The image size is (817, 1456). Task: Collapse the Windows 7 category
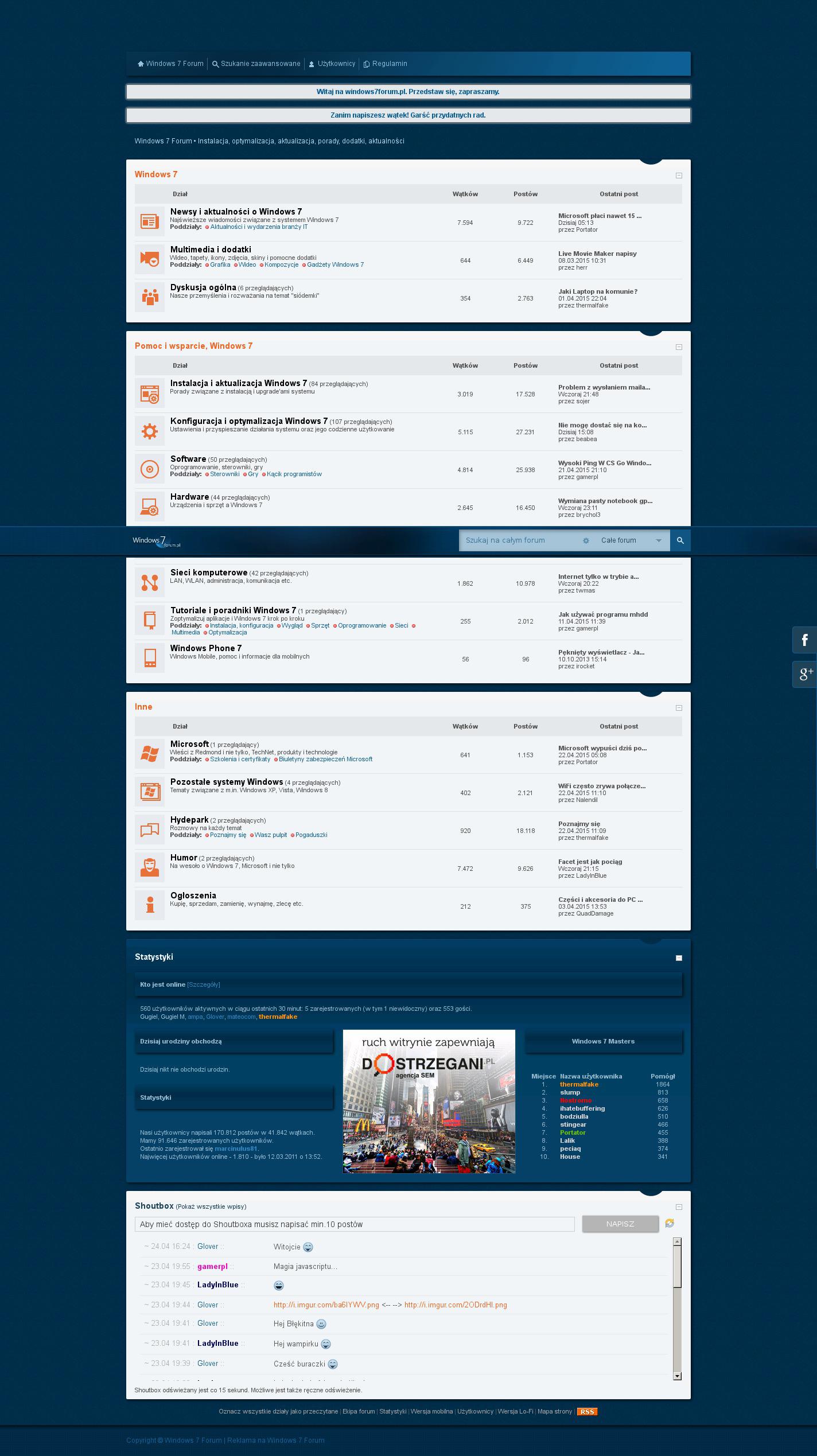click(x=679, y=176)
